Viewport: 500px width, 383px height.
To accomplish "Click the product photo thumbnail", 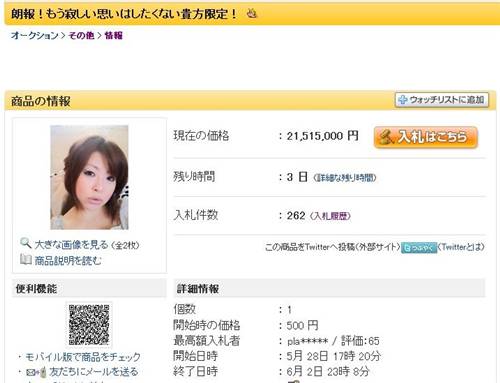I will coord(89,177).
